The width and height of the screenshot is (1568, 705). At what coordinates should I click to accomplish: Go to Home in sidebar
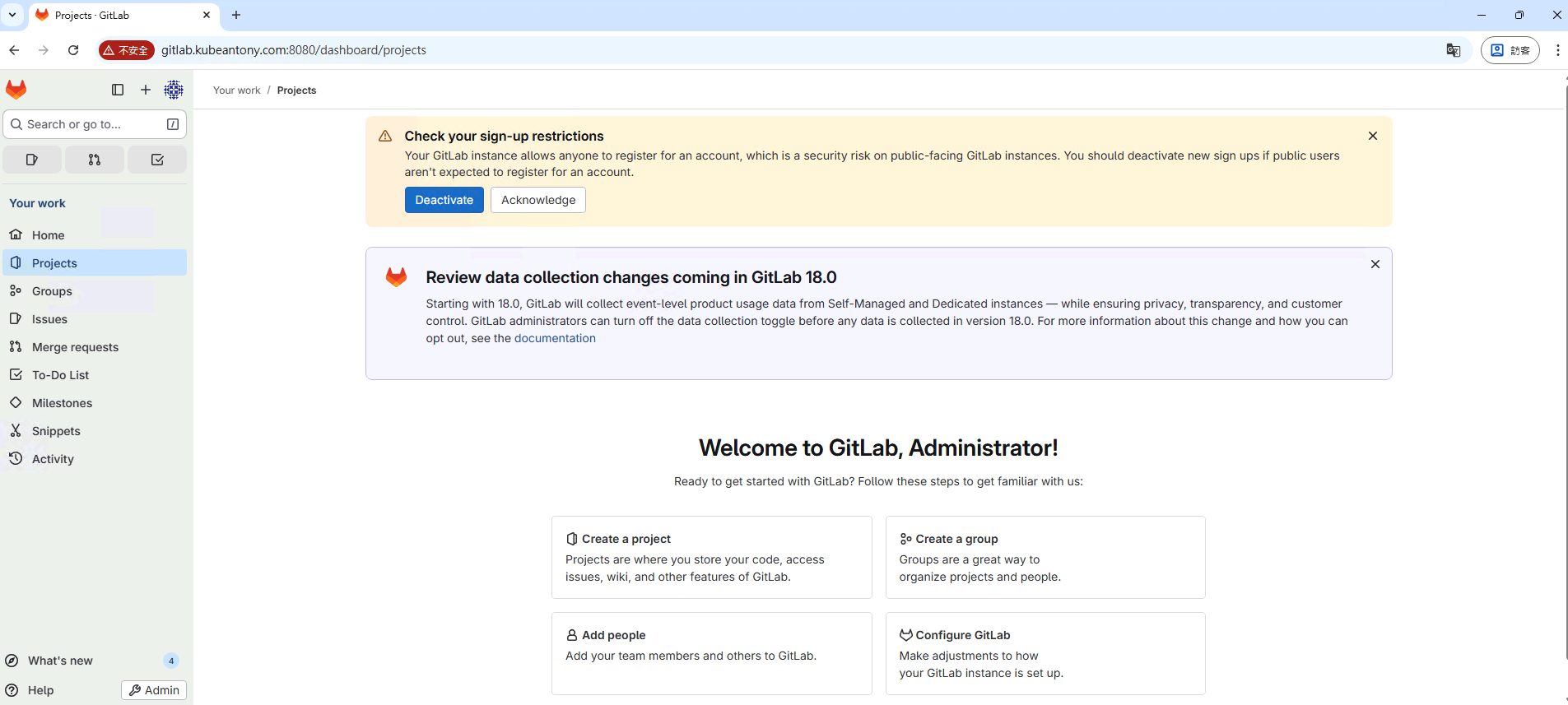(x=95, y=235)
